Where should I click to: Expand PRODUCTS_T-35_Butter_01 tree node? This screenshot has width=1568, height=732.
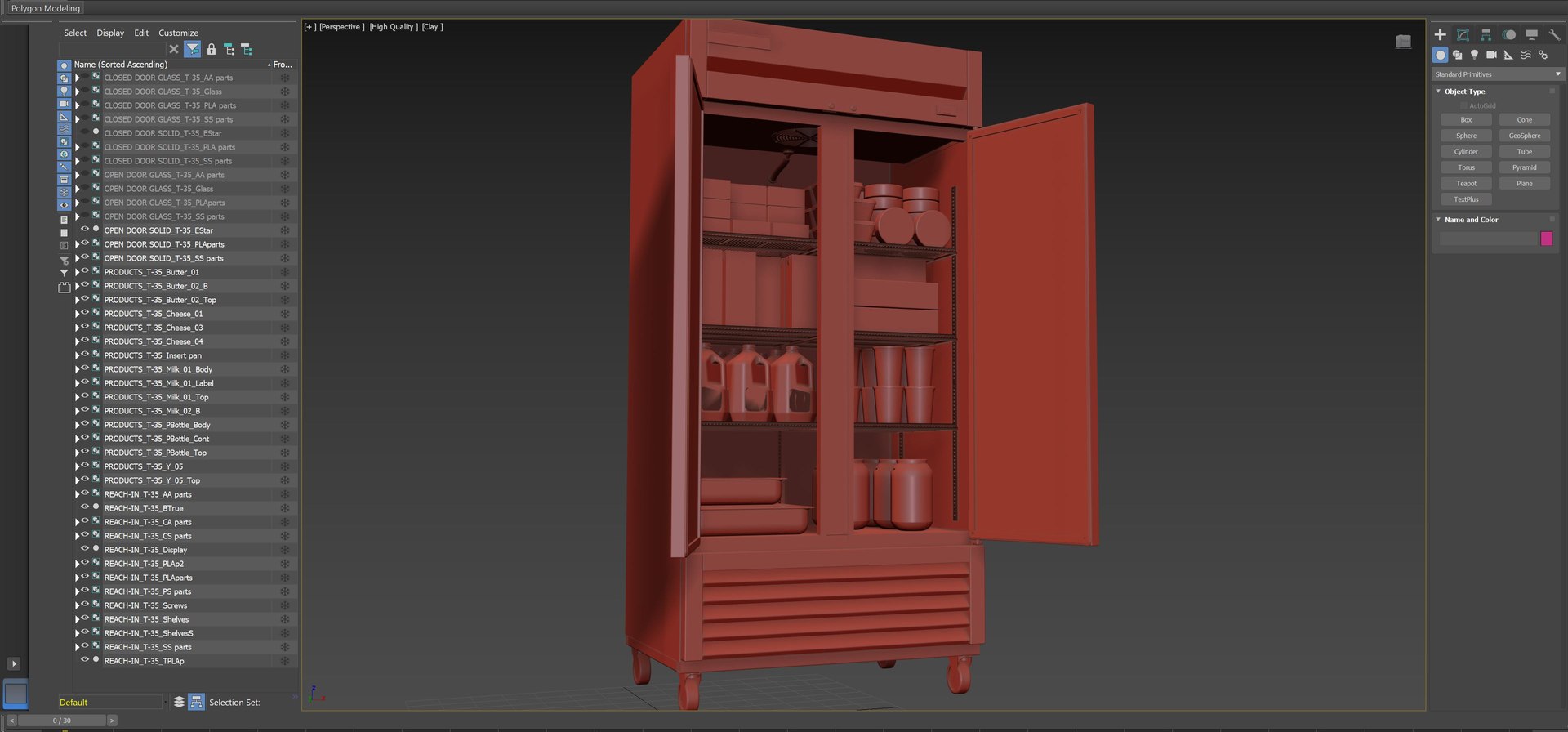tap(78, 272)
